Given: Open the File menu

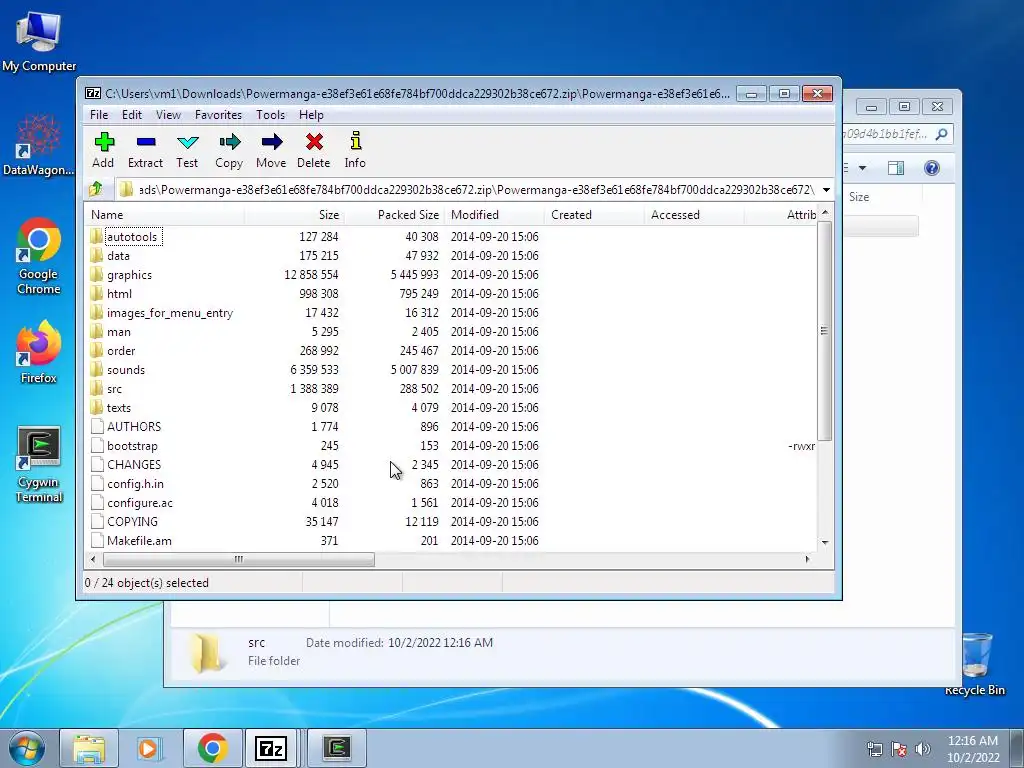Looking at the screenshot, I should (99, 114).
